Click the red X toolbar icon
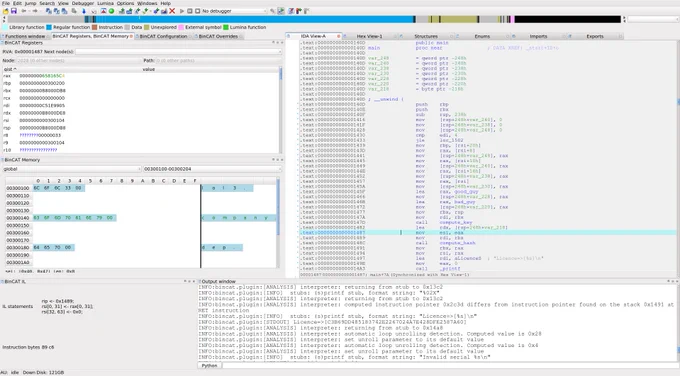The height and width of the screenshot is (376, 680). 172,11
